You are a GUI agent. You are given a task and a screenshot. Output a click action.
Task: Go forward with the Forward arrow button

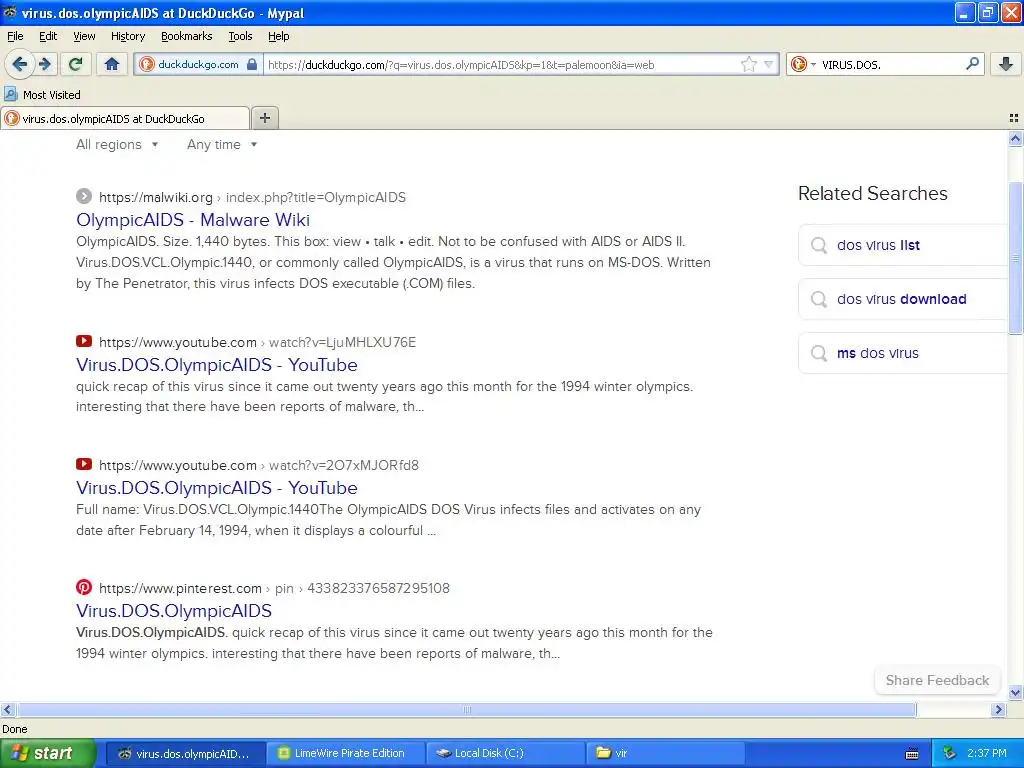(x=44, y=64)
